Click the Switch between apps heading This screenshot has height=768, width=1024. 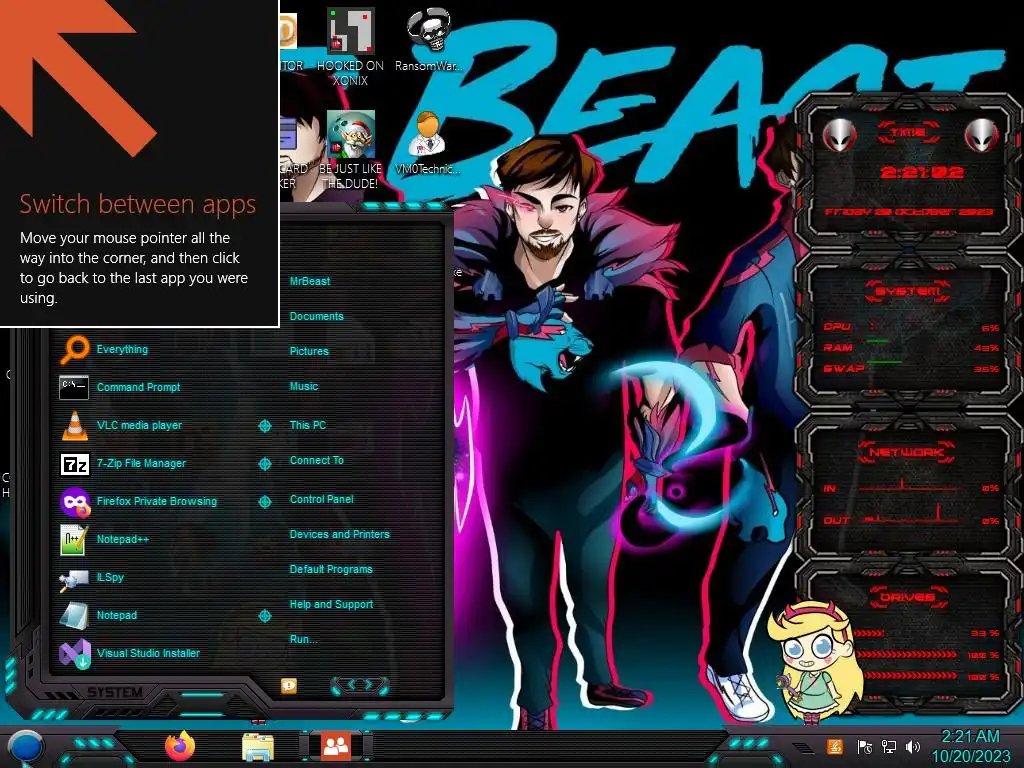(x=138, y=204)
